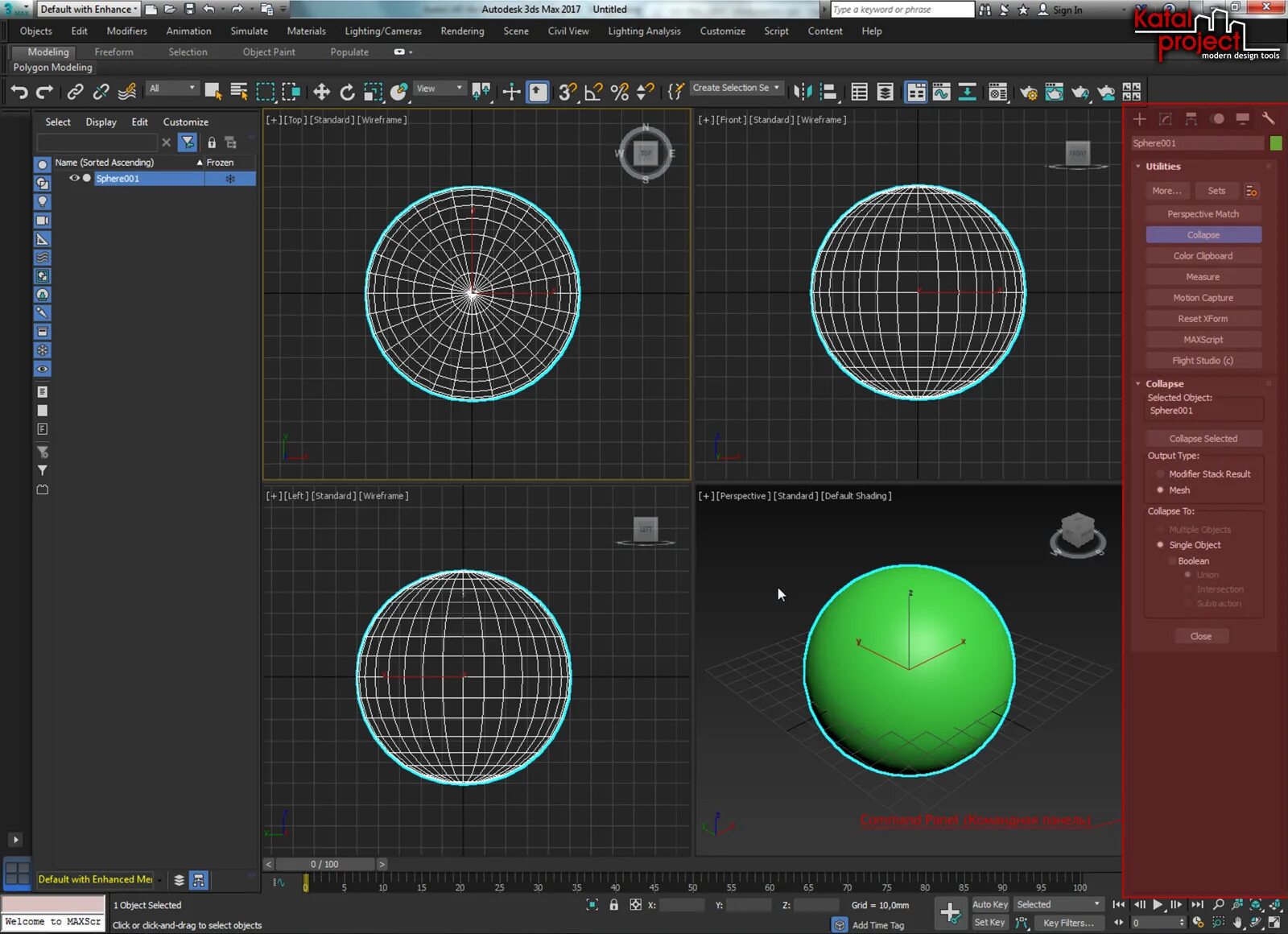This screenshot has width=1288, height=934.
Task: Open the Utilities wrench tab
Action: point(1268,118)
